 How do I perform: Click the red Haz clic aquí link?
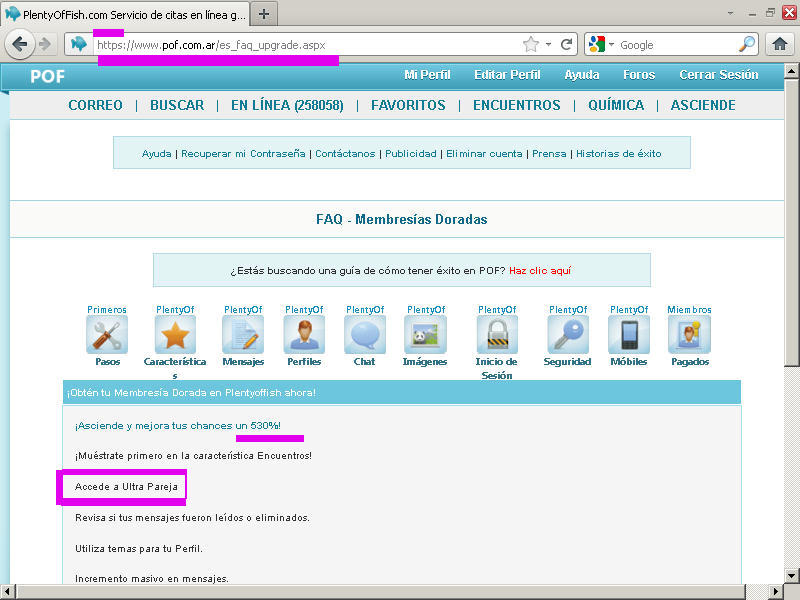(x=540, y=270)
